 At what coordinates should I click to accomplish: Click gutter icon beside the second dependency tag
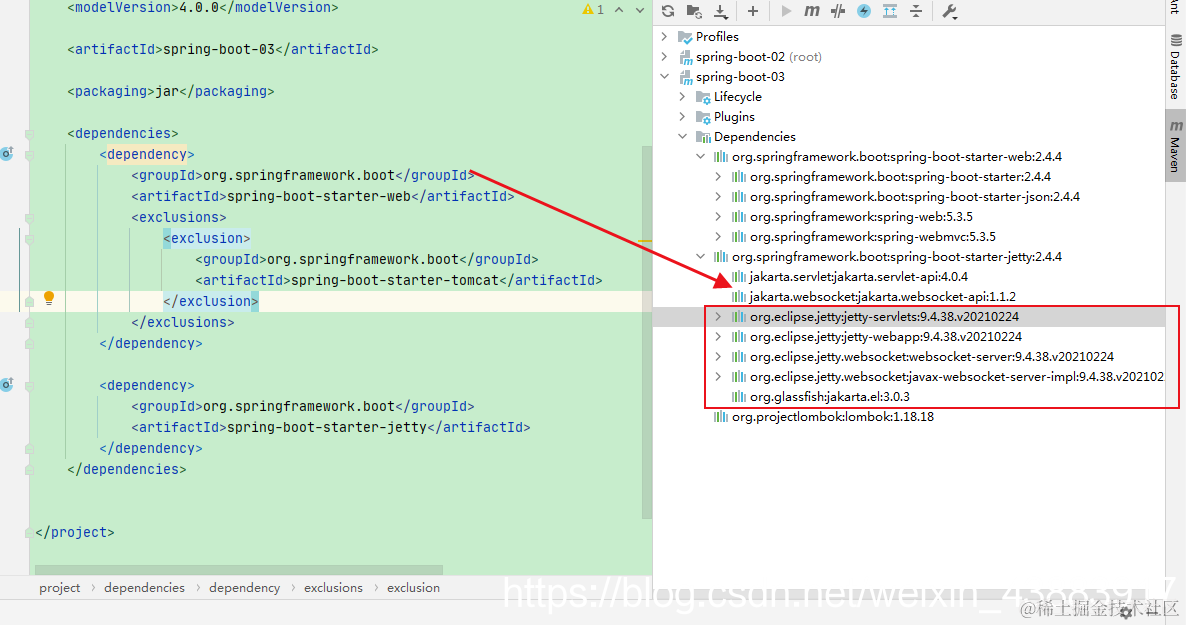pos(7,384)
